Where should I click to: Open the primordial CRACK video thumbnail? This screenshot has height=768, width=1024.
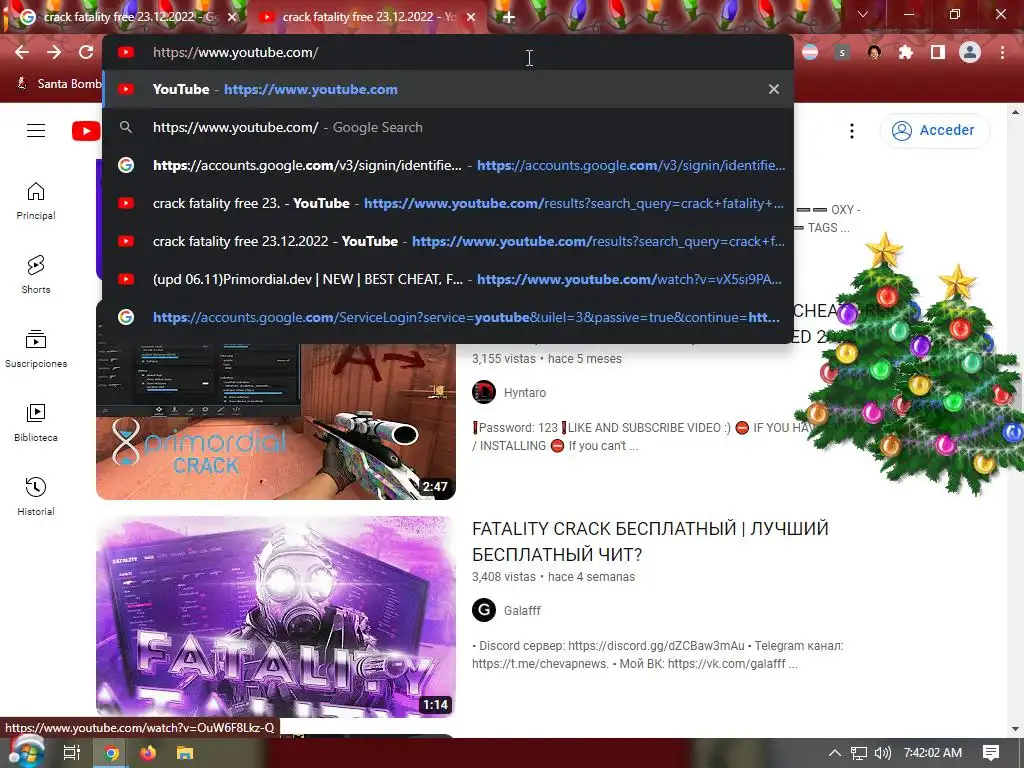click(276, 422)
